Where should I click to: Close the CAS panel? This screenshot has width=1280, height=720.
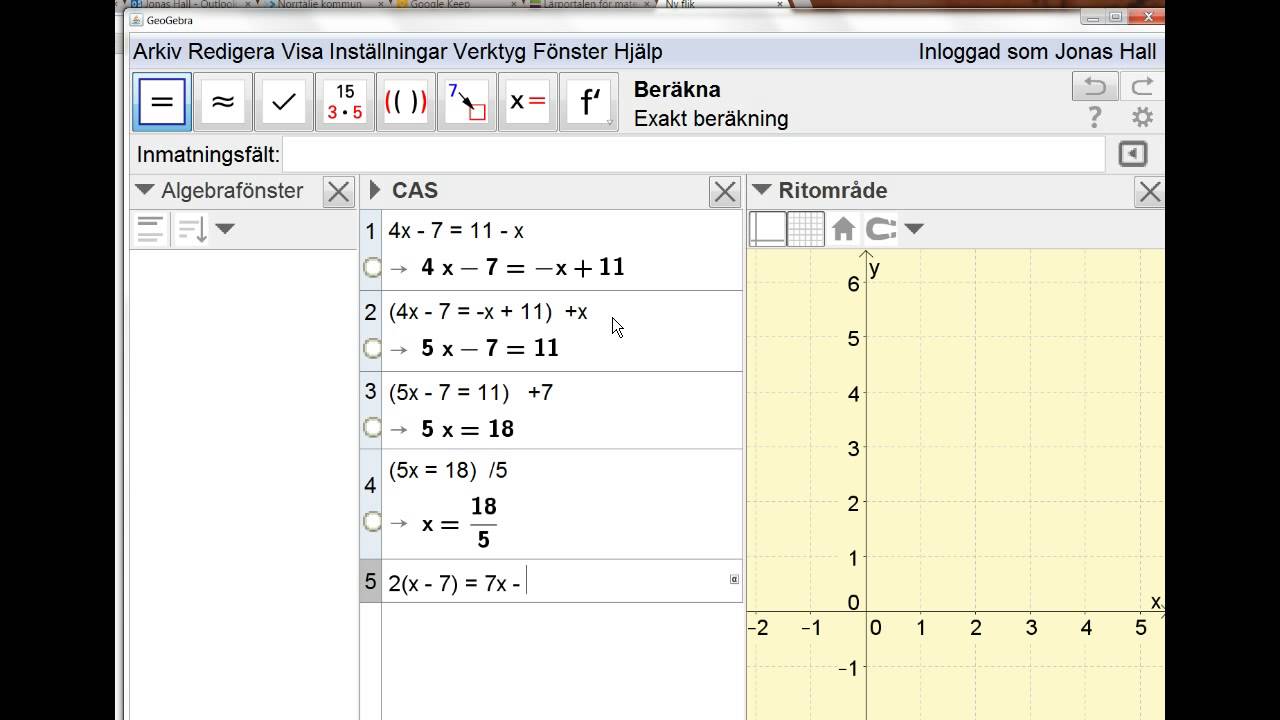(x=724, y=192)
